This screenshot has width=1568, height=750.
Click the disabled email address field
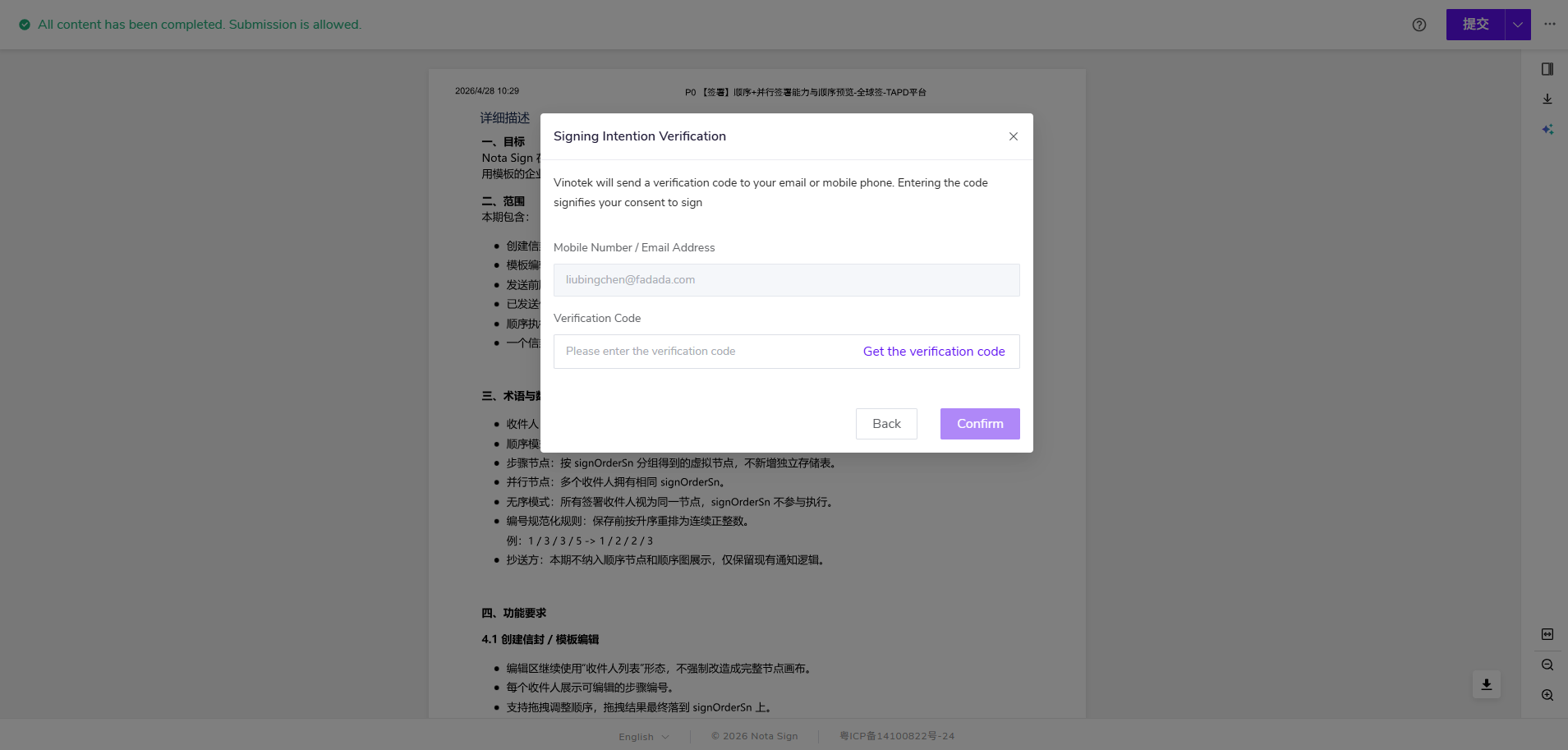coord(786,280)
